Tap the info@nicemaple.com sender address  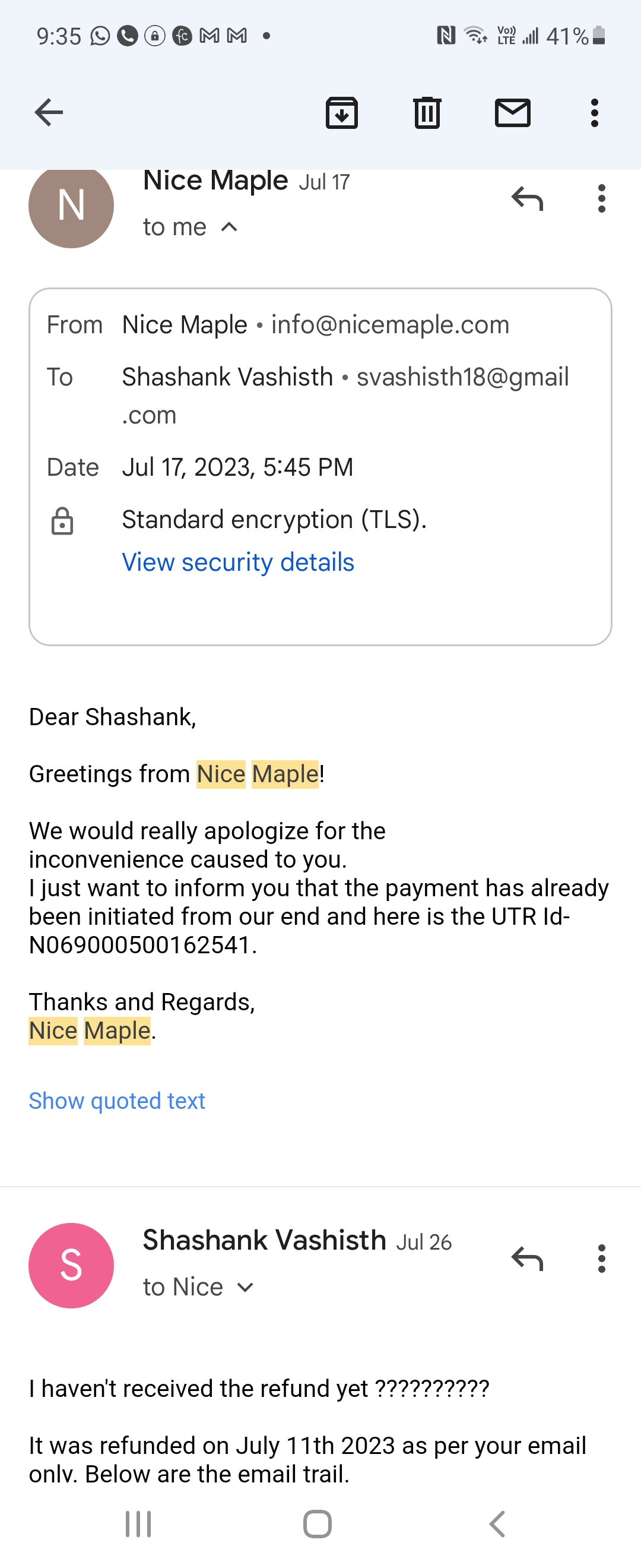click(x=390, y=324)
